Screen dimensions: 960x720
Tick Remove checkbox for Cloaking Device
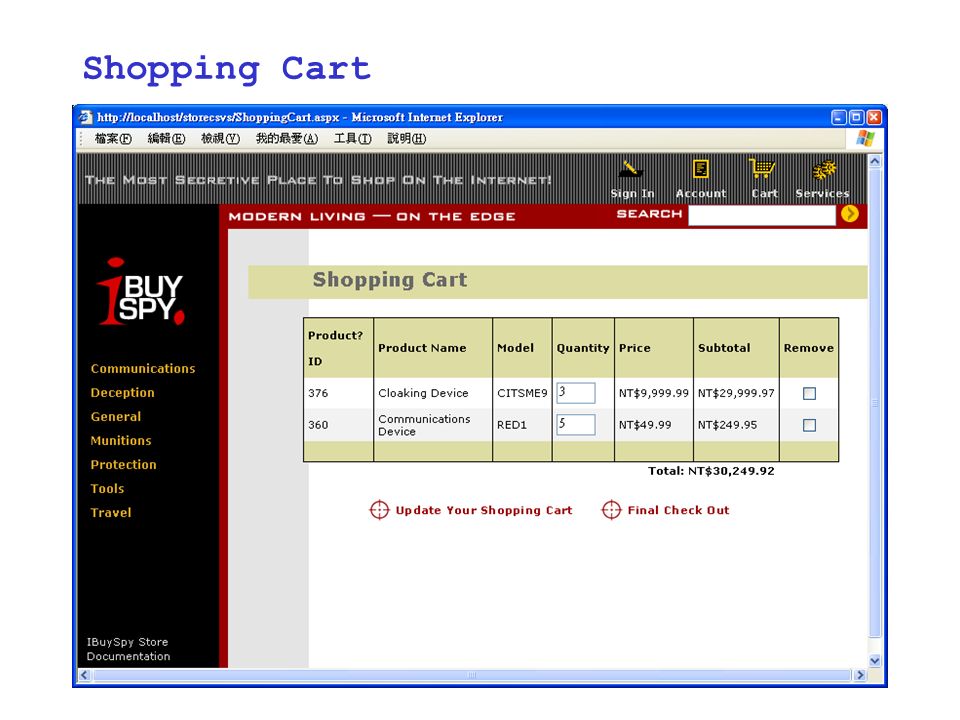[809, 393]
